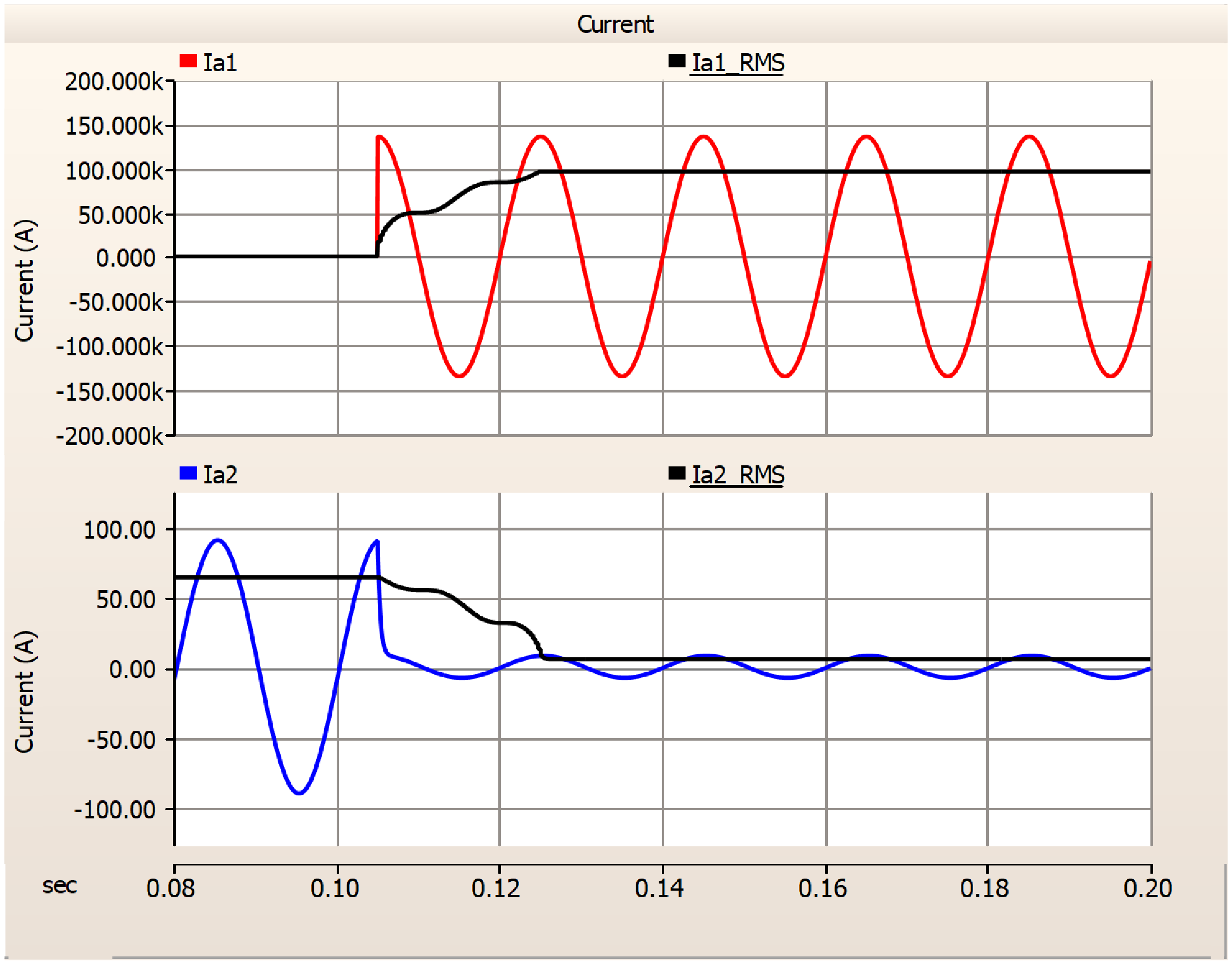The width and height of the screenshot is (1232, 964).
Task: Click the blue Ia2 legend swatch
Action: pos(188,473)
